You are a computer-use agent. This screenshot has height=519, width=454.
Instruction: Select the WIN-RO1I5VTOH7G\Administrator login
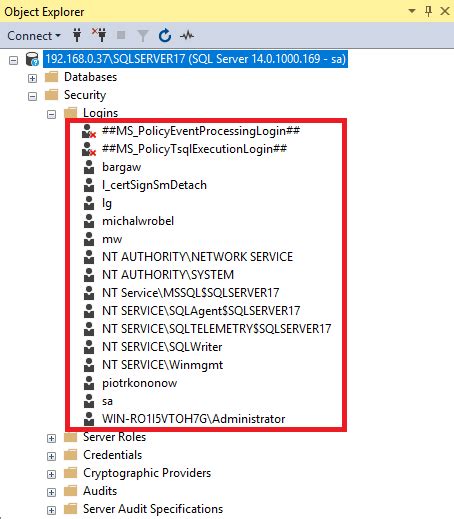(193, 419)
